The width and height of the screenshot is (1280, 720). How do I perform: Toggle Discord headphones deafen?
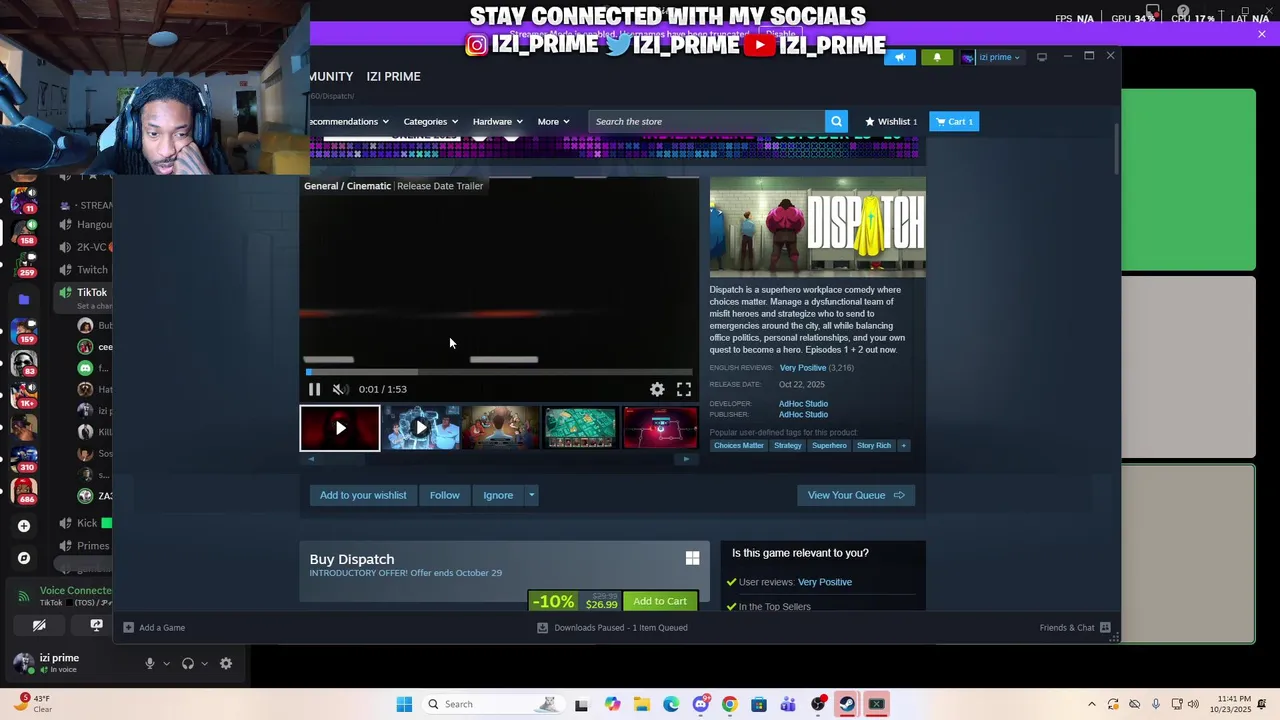click(x=188, y=663)
